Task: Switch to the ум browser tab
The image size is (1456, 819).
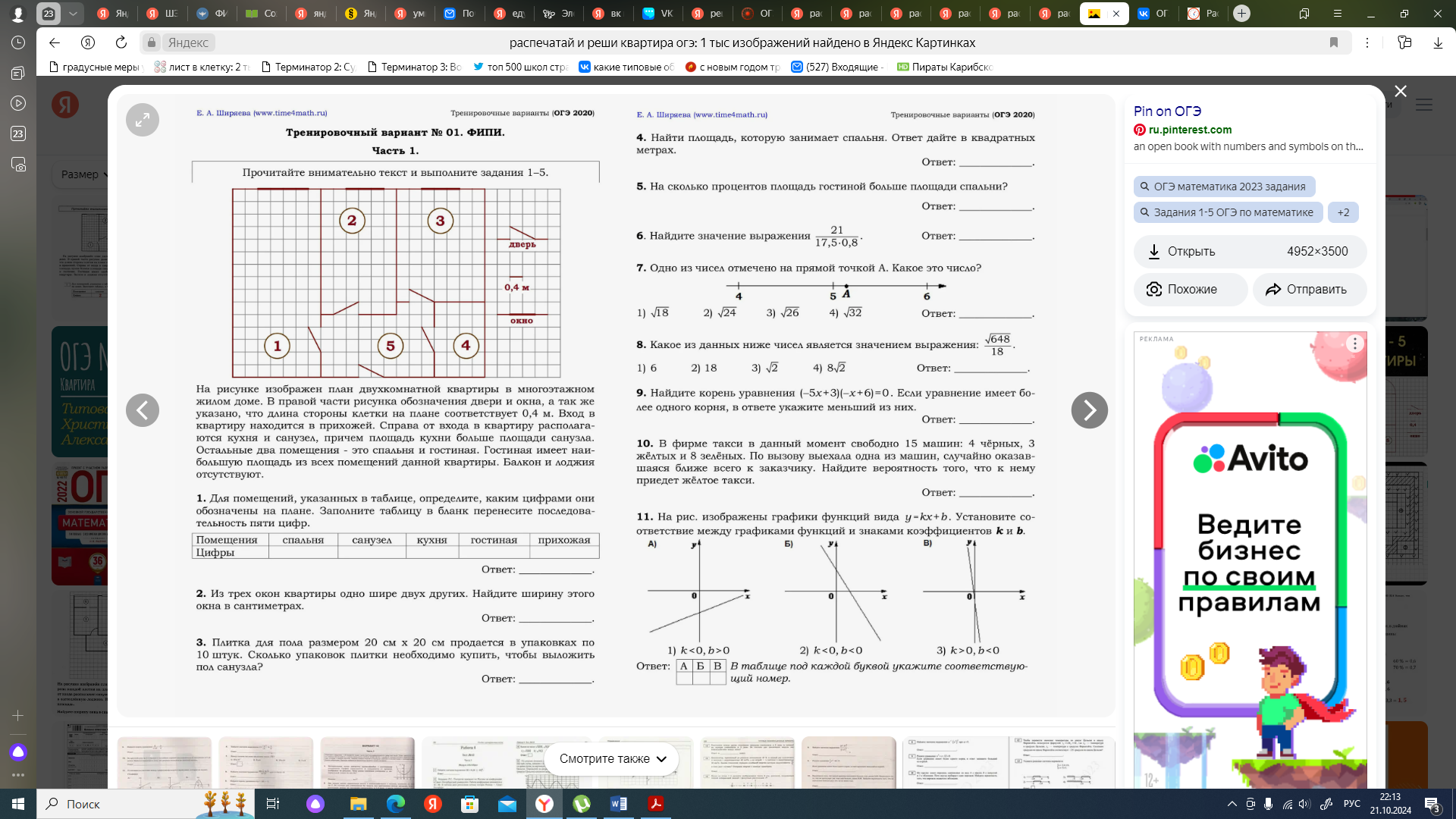Action: pyautogui.click(x=409, y=14)
